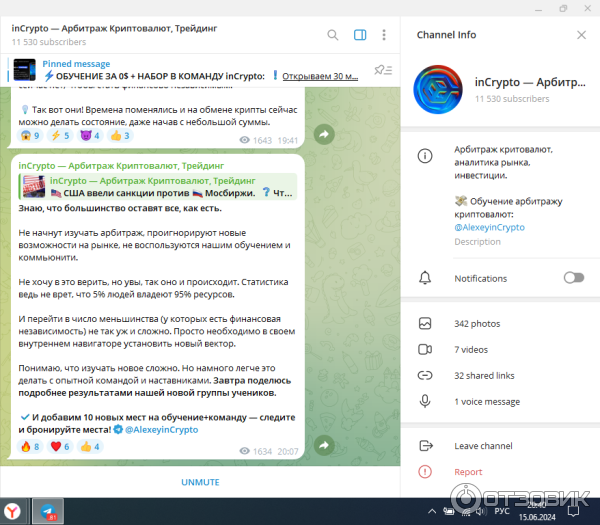The width and height of the screenshot is (600, 525).
Task: Open the @AlexeyinCrypto link in channel description
Action: click(489, 227)
